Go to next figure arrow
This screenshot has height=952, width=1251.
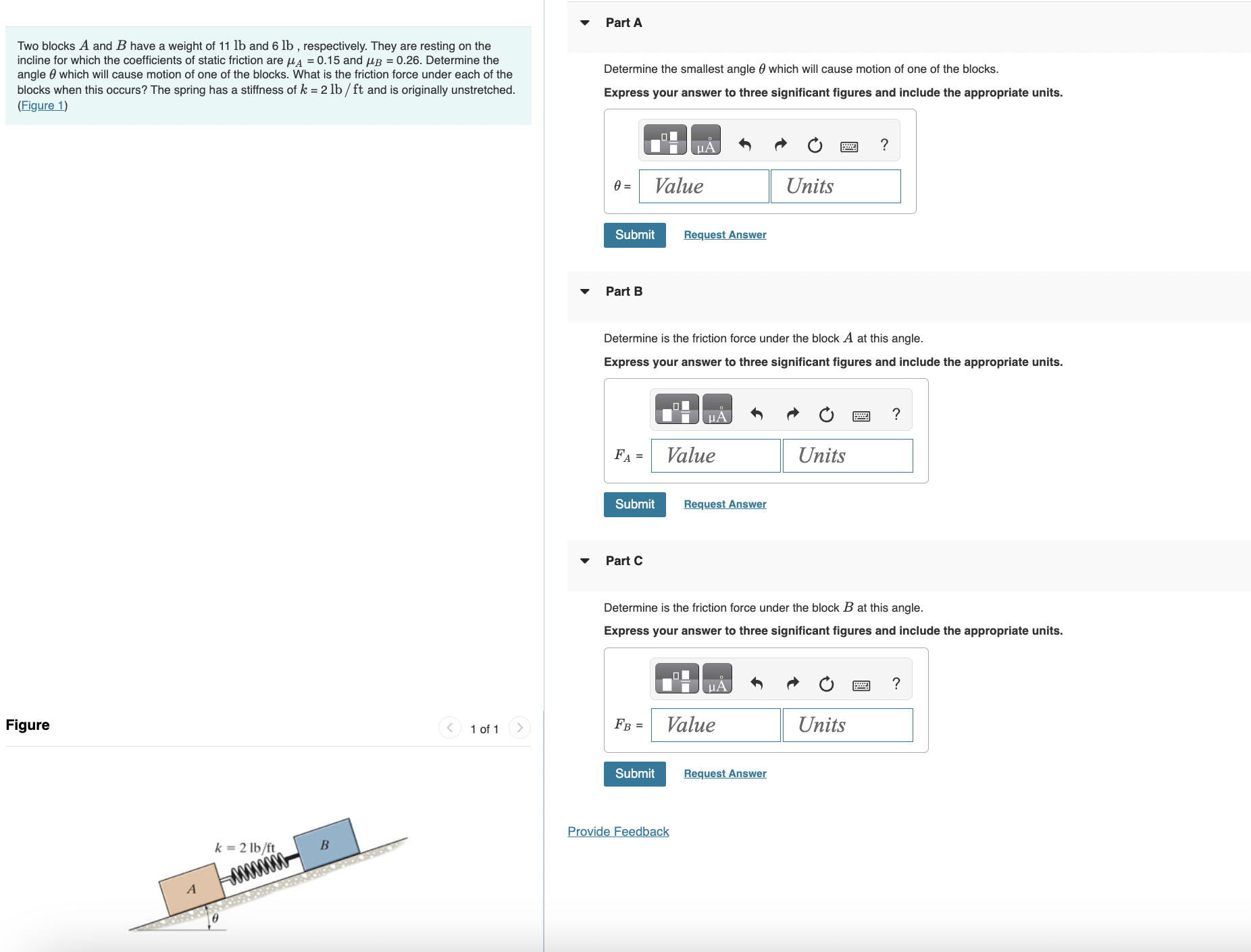point(519,727)
